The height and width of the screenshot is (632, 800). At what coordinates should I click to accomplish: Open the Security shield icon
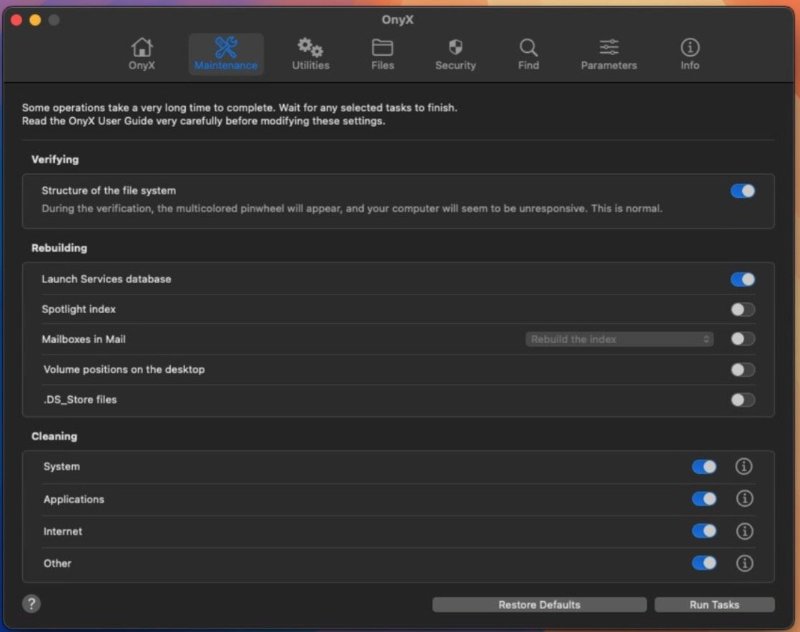[x=455, y=48]
